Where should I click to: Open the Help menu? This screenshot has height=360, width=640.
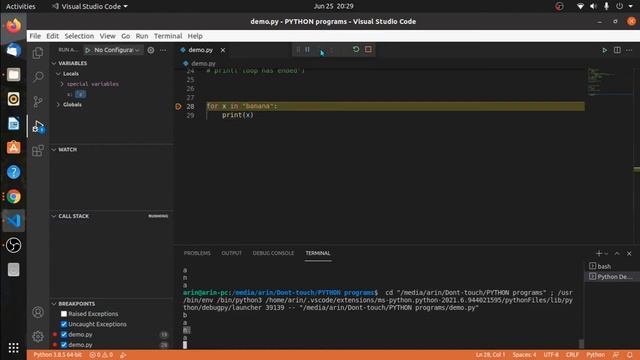click(x=195, y=36)
